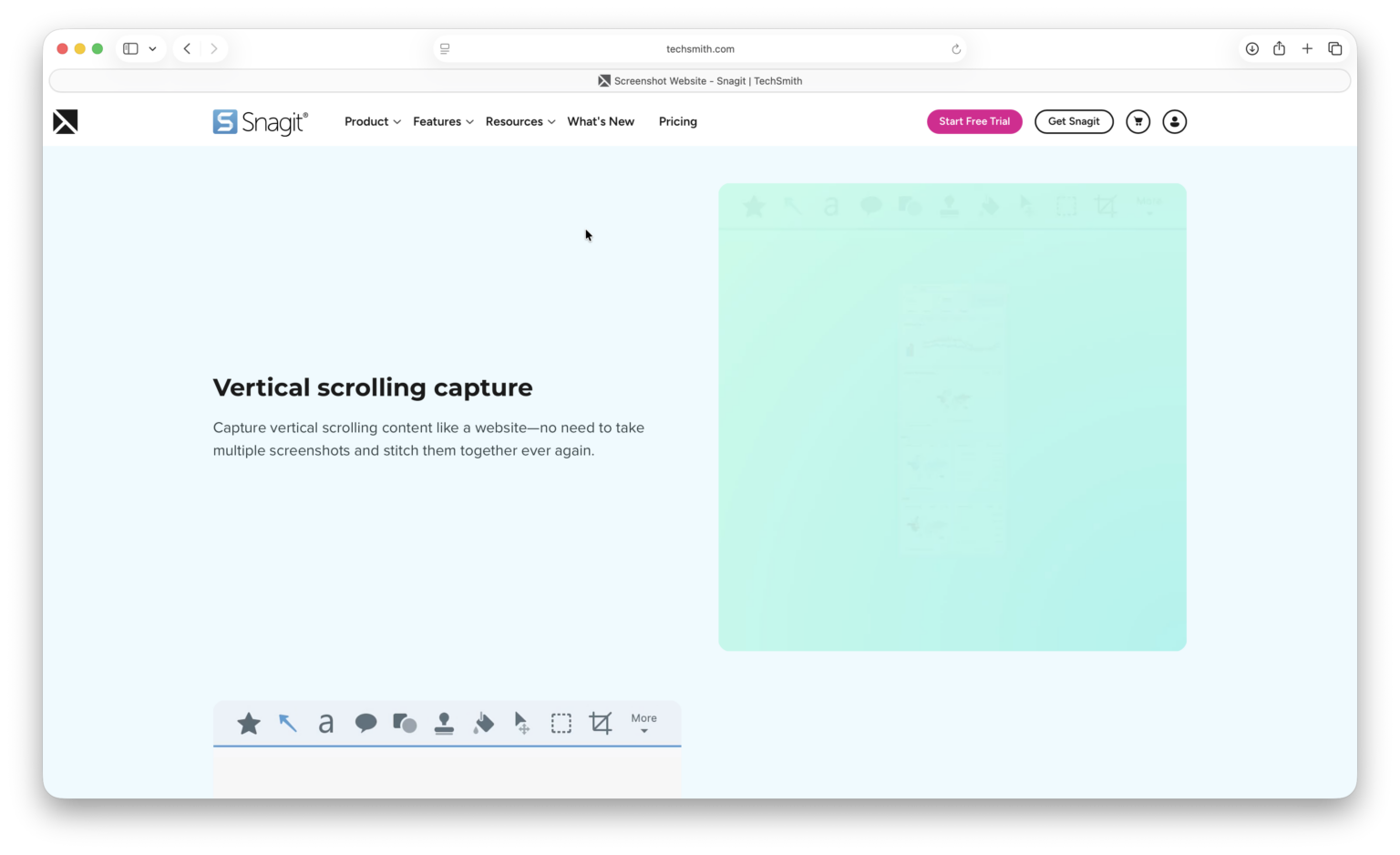Select the Text tool
Viewport: 1400px width, 855px height.
pyautogui.click(x=326, y=724)
